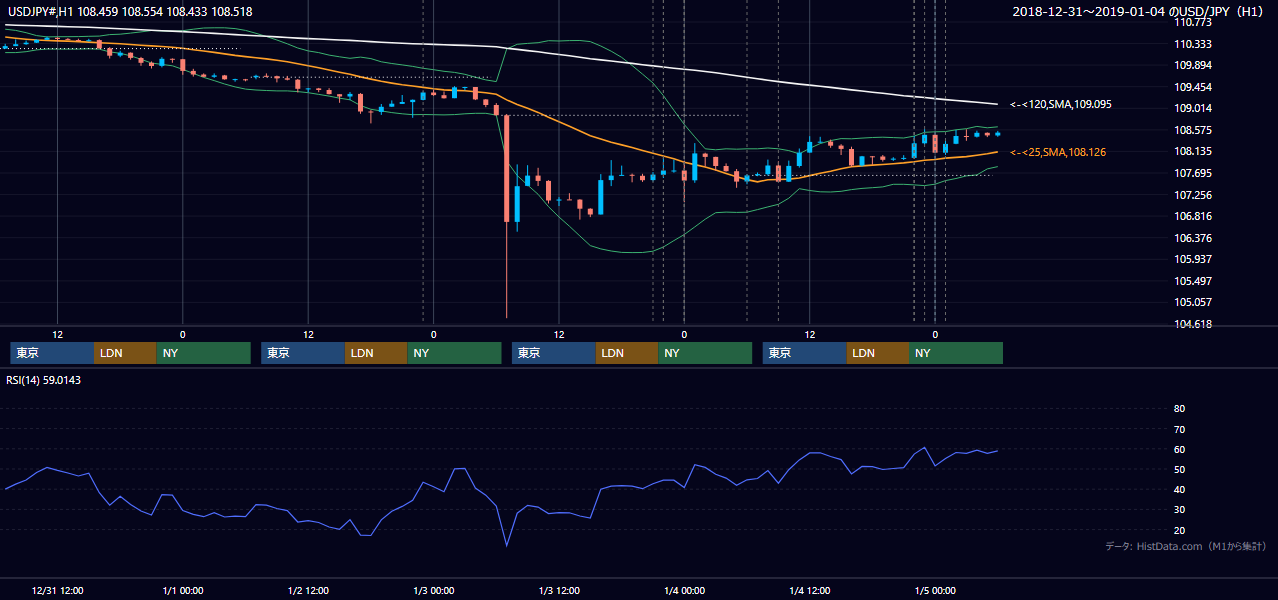The width and height of the screenshot is (1278, 600).
Task: Select the 1/4 12:00 time axis label
Action: click(810, 591)
